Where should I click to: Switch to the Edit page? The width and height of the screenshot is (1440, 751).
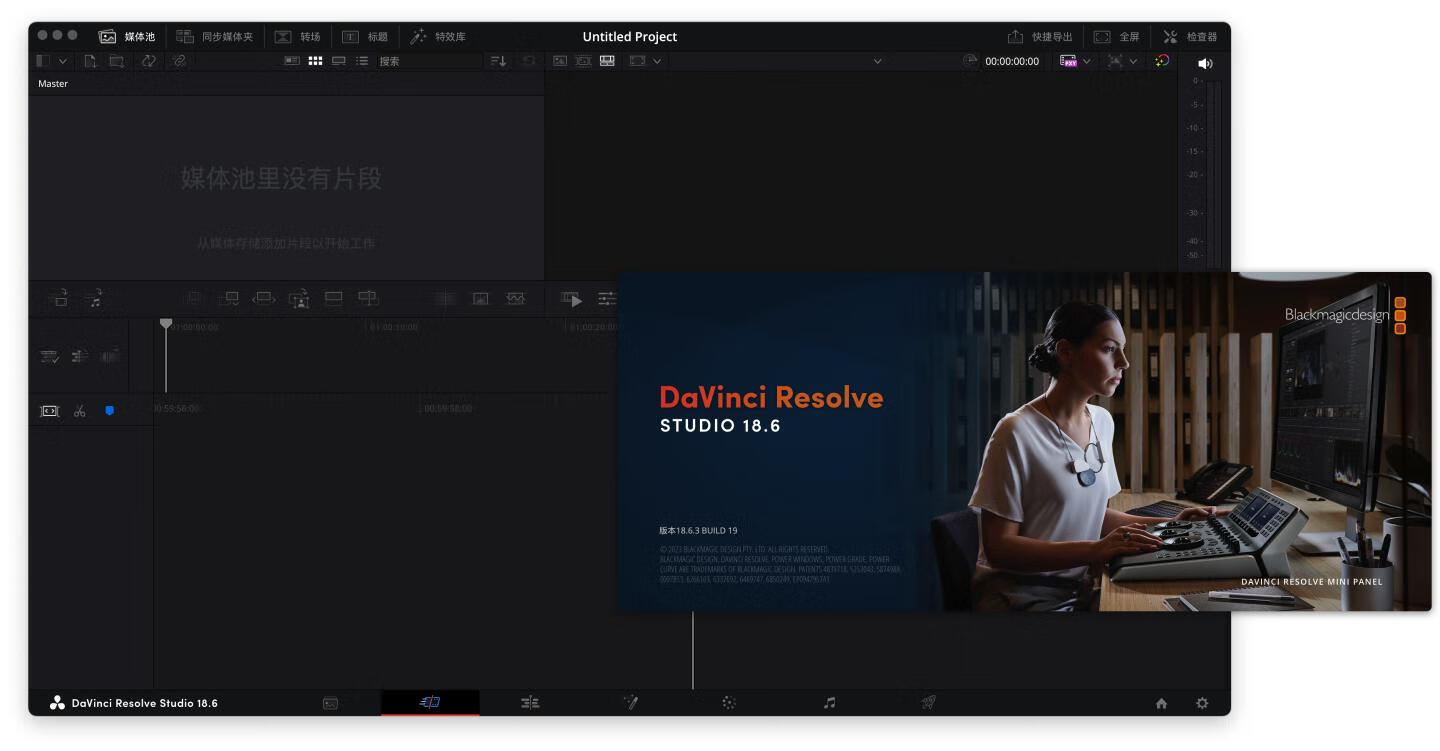[x=530, y=703]
